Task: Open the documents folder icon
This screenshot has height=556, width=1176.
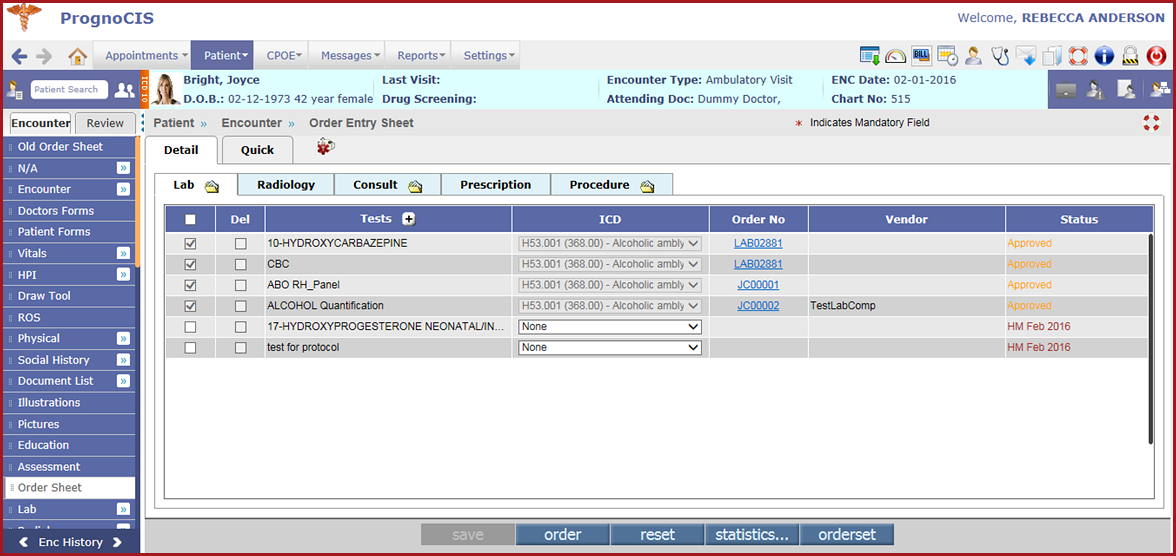Action: click(1052, 56)
